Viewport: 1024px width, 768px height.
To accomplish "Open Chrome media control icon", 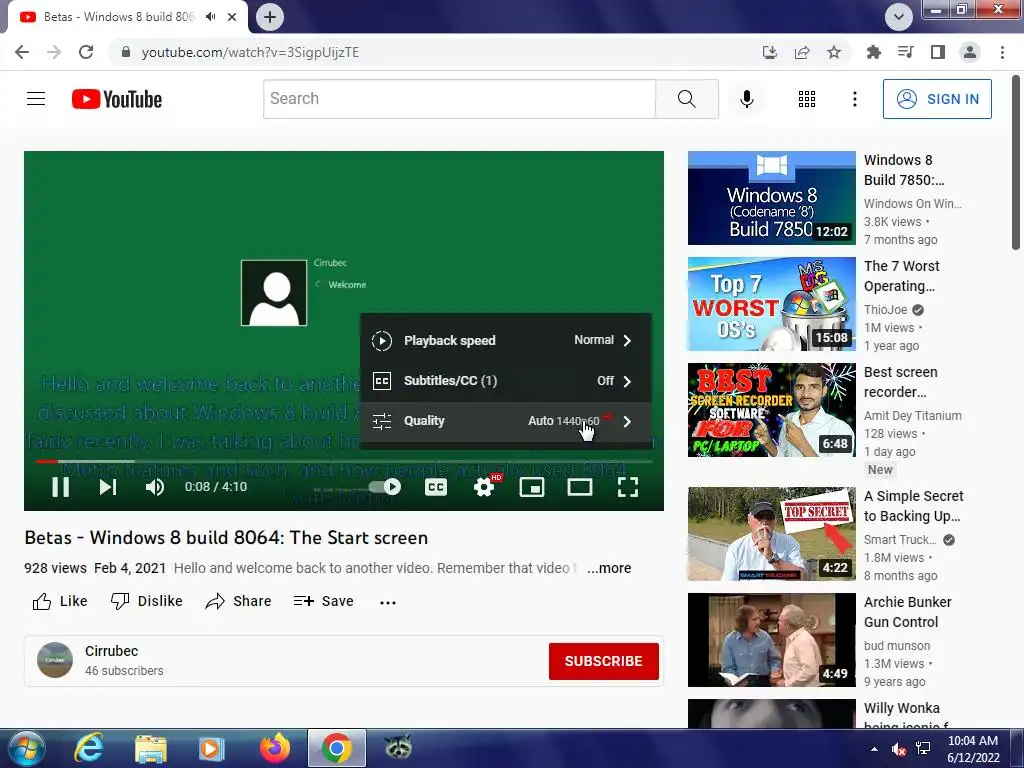I will pyautogui.click(x=906, y=52).
